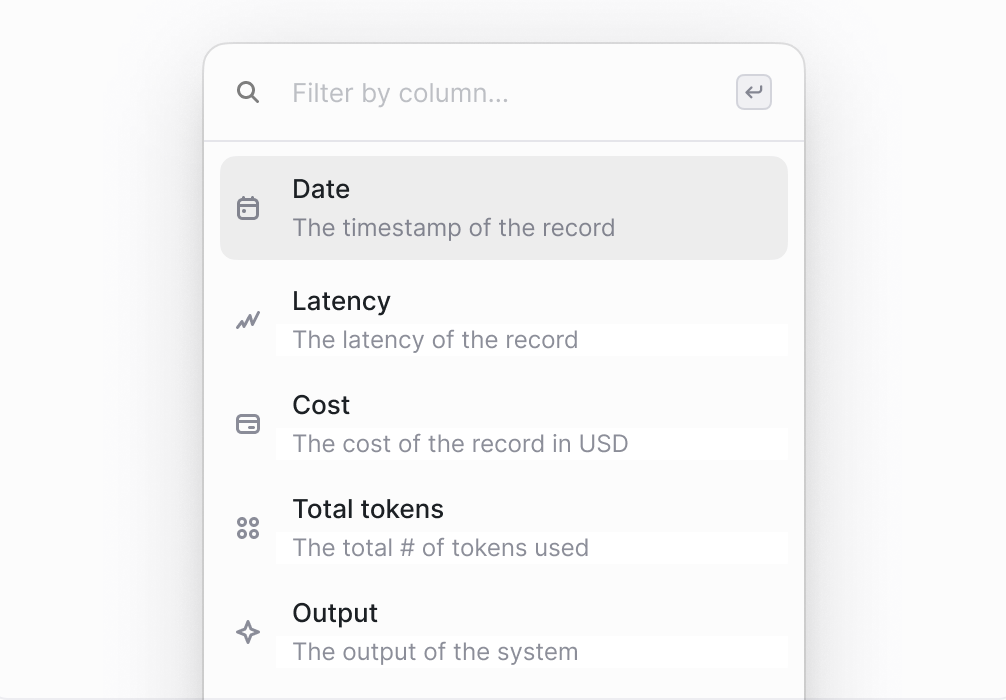Click the magnifying glass search icon
This screenshot has width=1006, height=700.
[x=248, y=92]
